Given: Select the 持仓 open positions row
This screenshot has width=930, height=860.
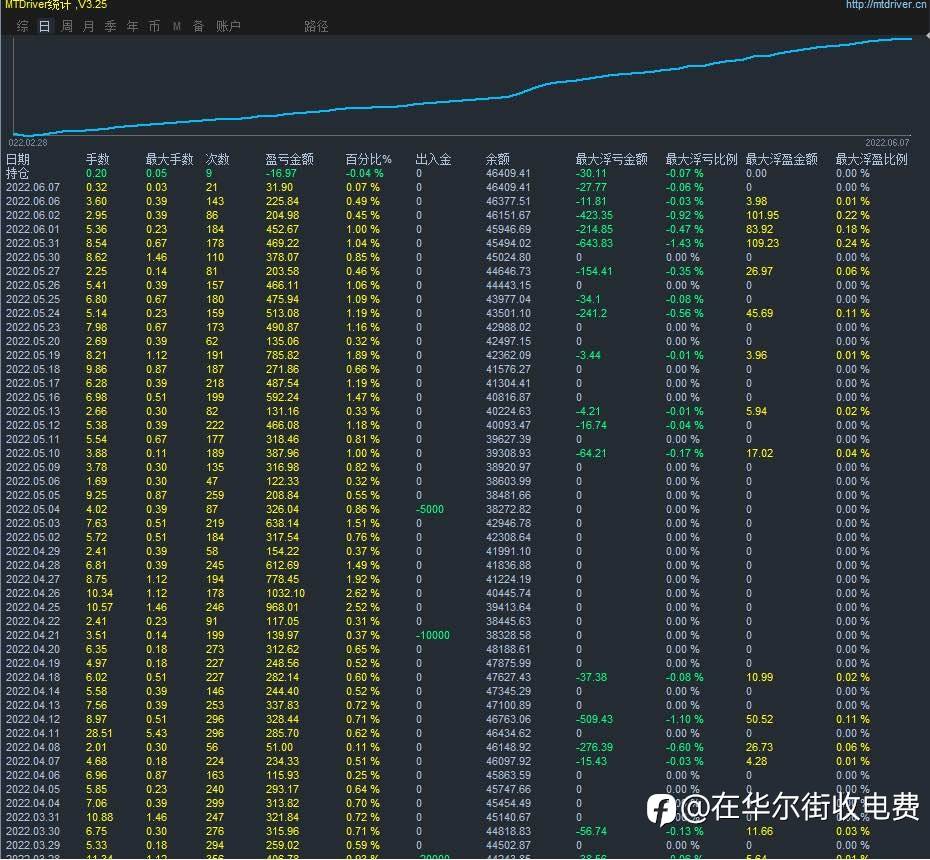Looking at the screenshot, I should point(18,173).
